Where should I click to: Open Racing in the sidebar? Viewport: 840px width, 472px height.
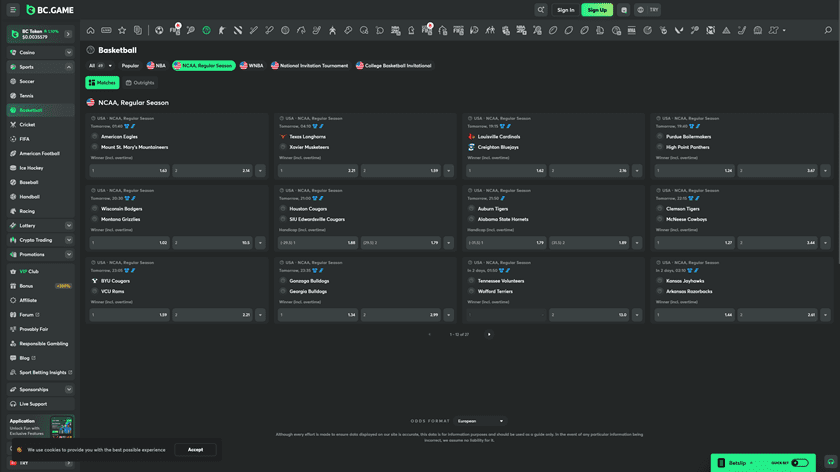40,212
